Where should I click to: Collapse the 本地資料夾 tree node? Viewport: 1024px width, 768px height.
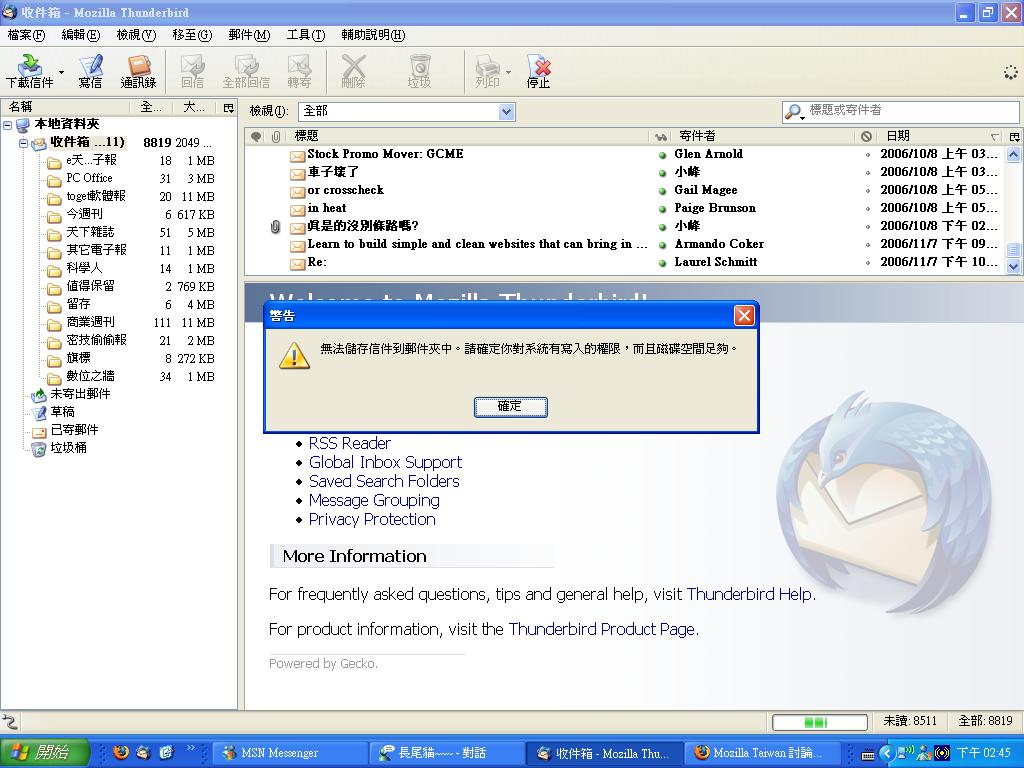pos(7,124)
